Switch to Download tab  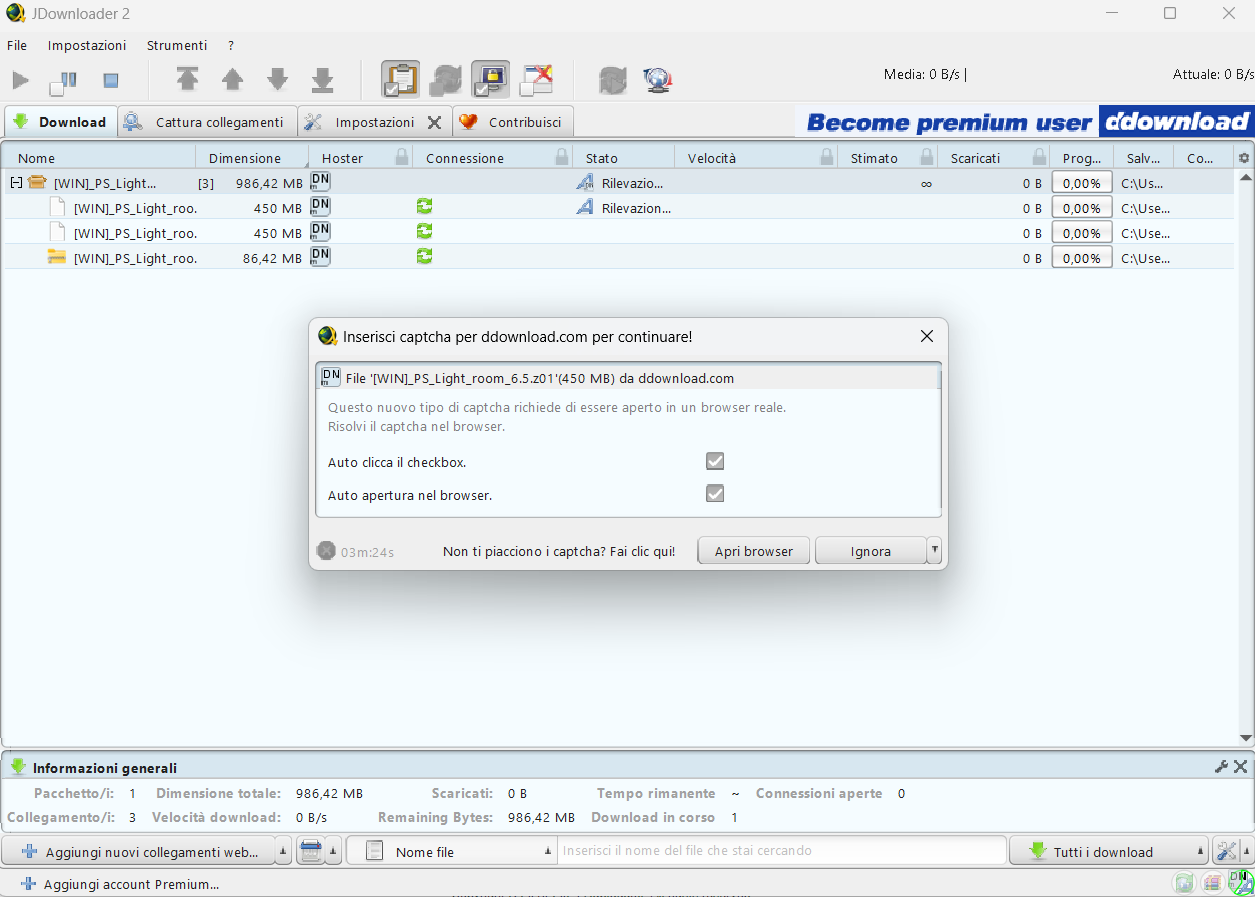click(x=60, y=122)
